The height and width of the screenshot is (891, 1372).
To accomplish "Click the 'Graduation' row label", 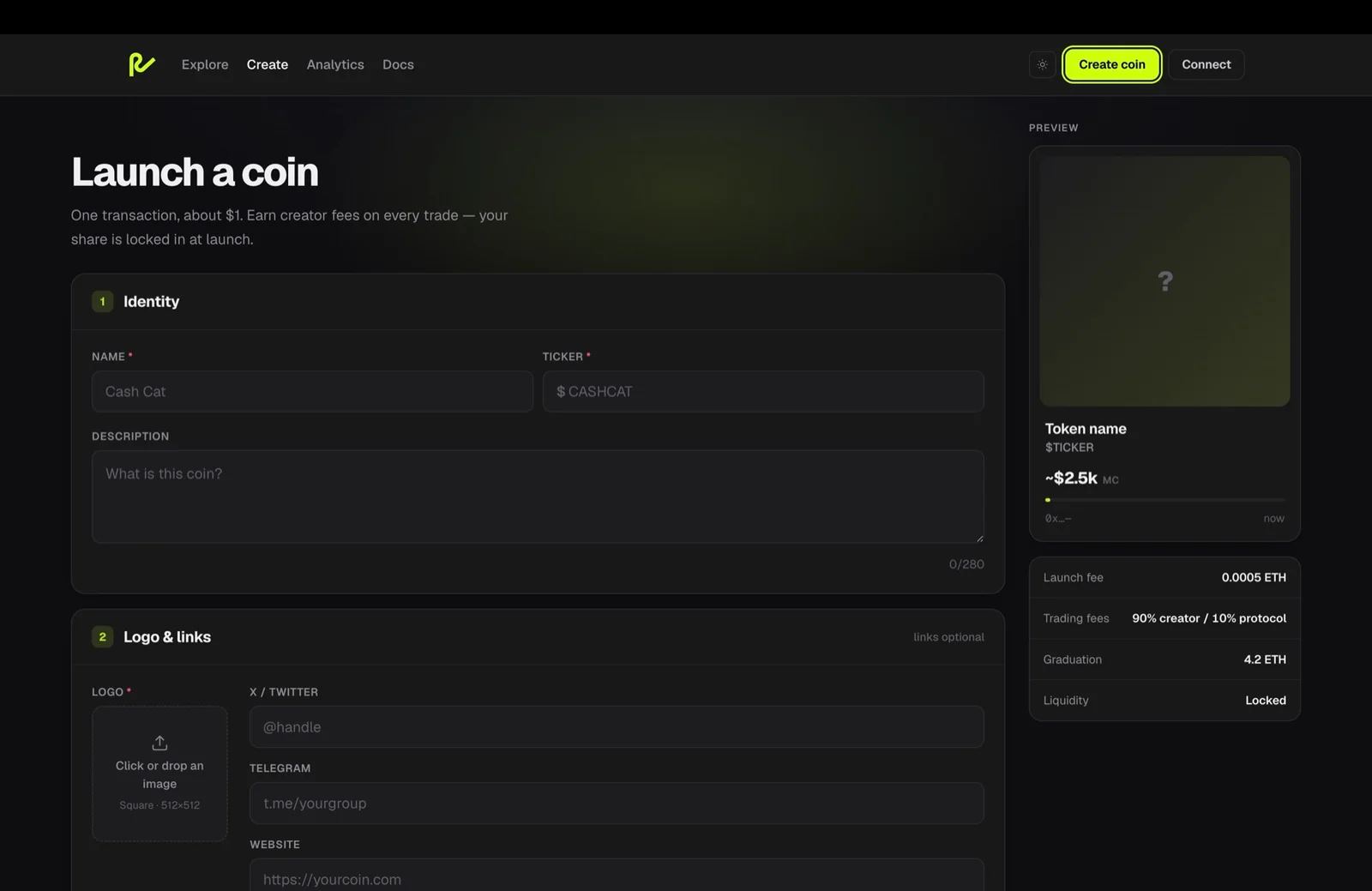I will (1072, 659).
